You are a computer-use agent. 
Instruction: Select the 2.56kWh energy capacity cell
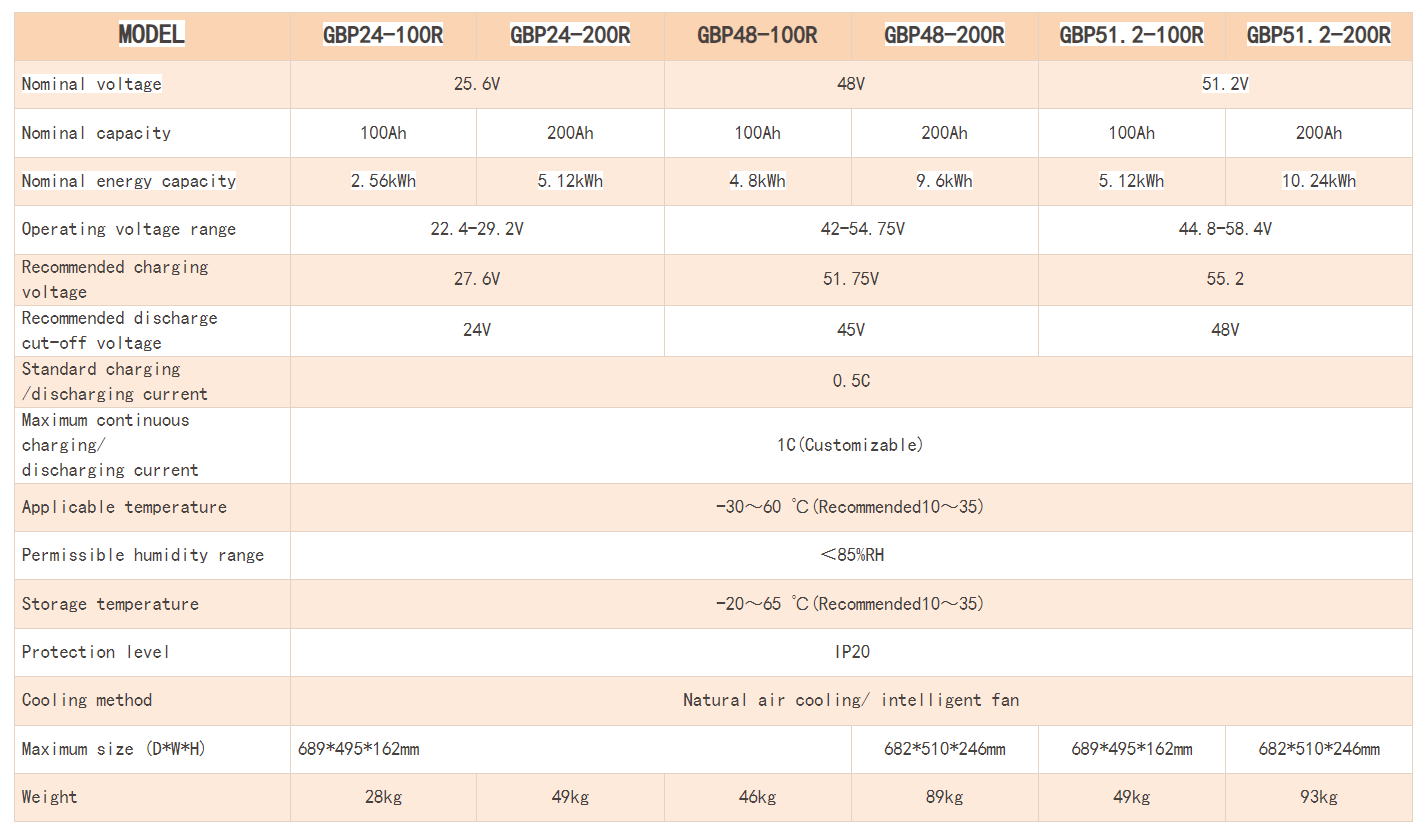(x=383, y=181)
